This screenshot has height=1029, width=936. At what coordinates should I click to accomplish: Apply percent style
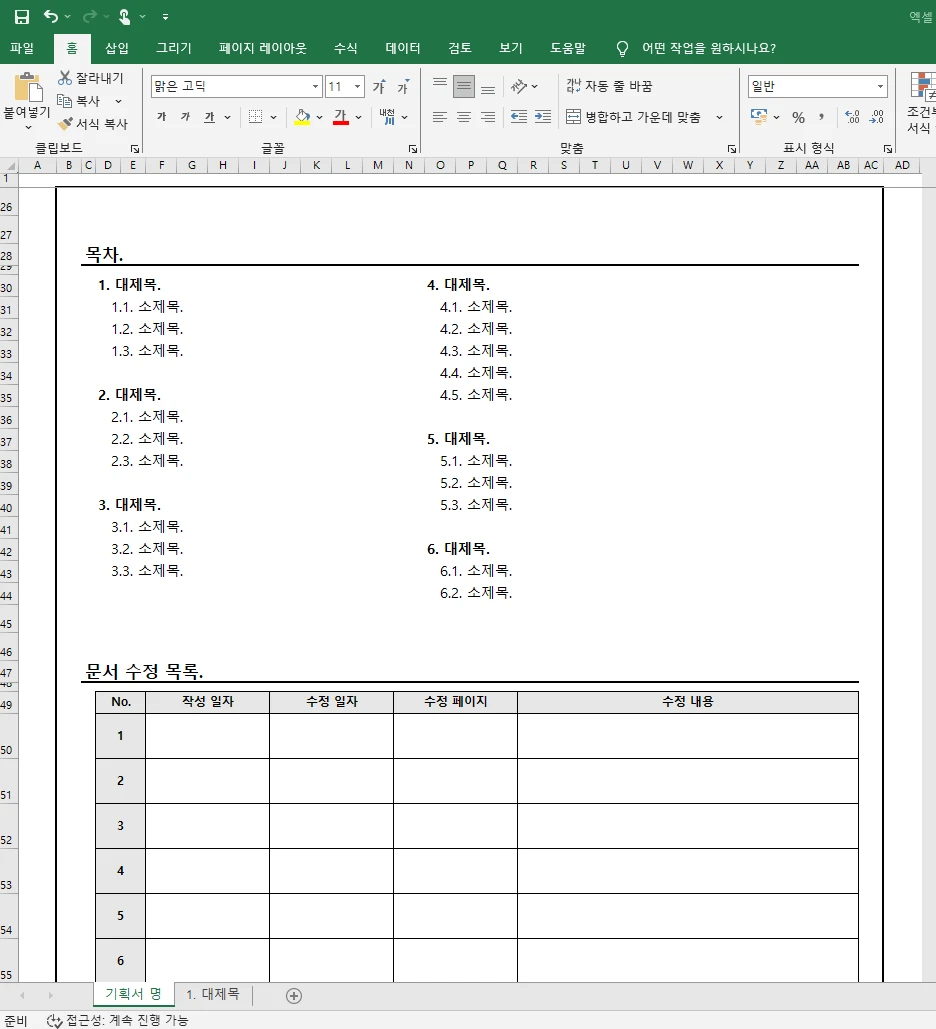click(x=798, y=117)
